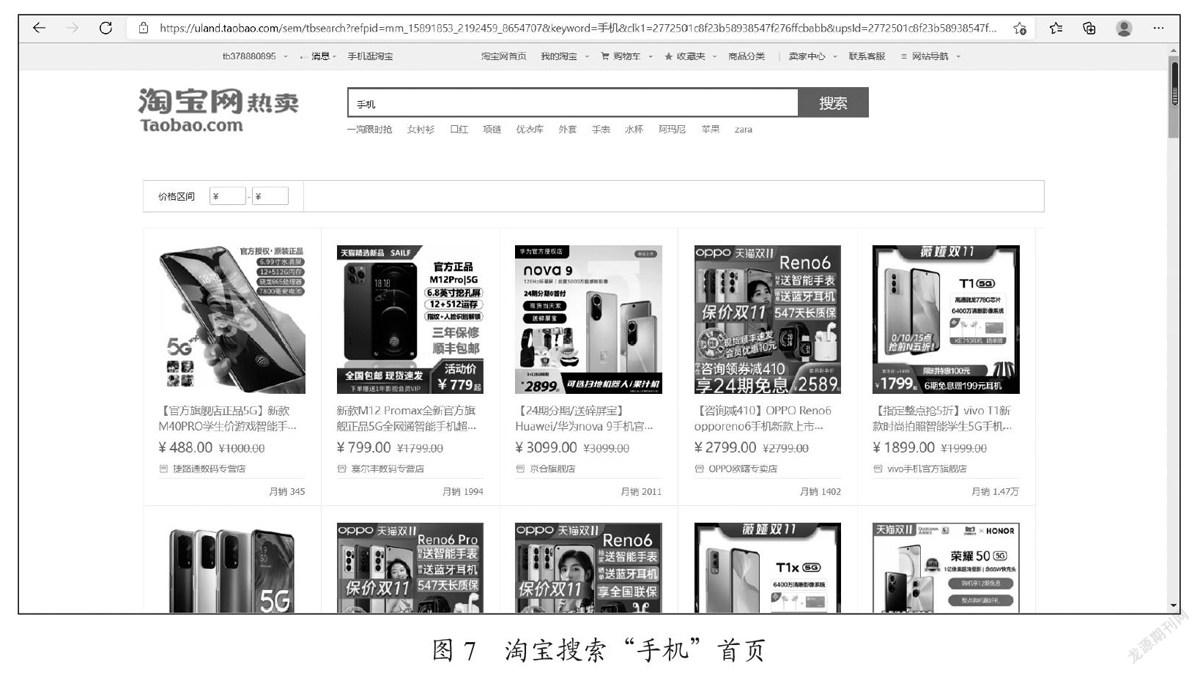Open the browser Collections icon
The width and height of the screenshot is (1200, 675).
[x=1089, y=28]
